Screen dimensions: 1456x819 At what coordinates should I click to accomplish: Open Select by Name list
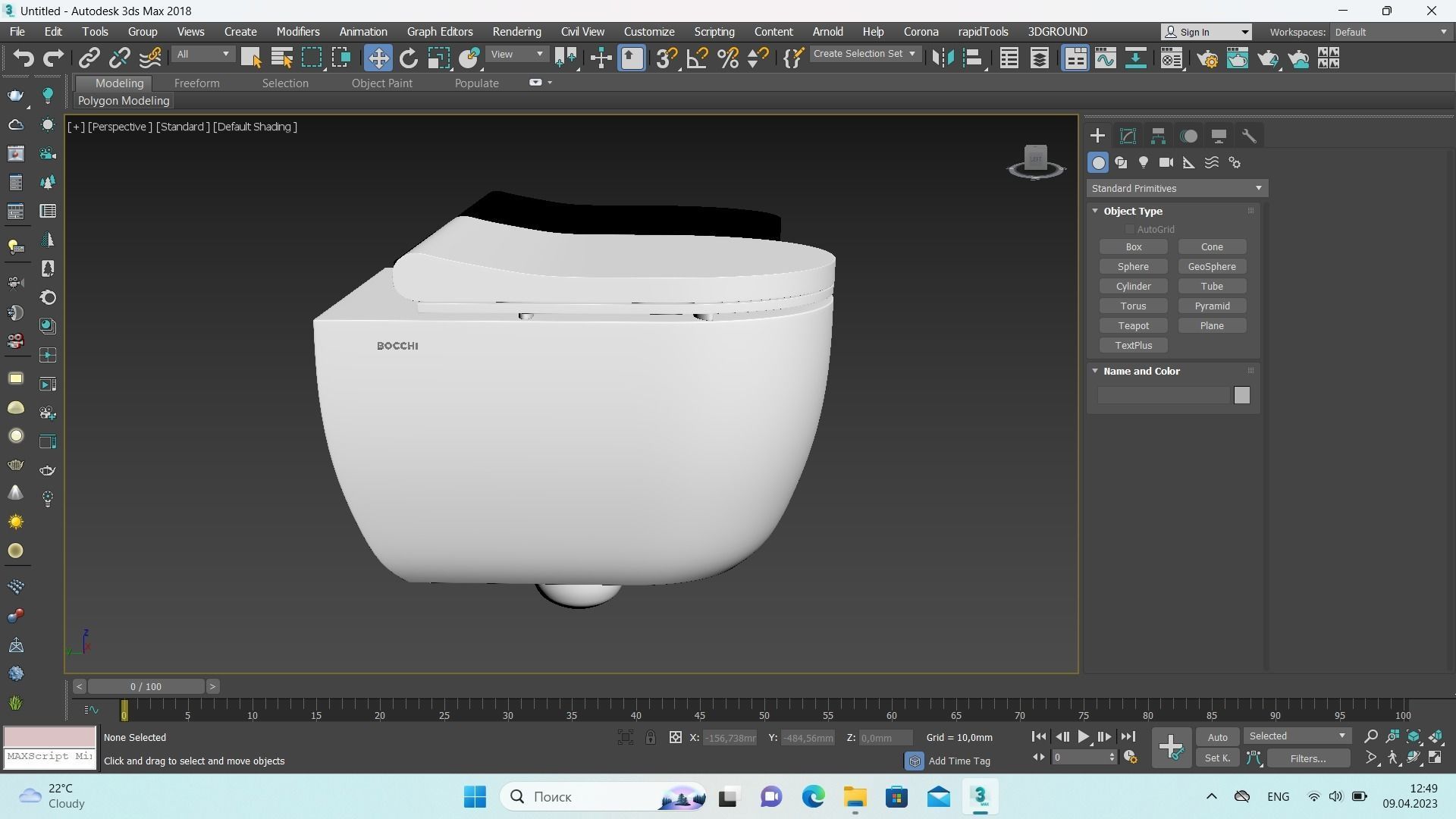click(x=281, y=58)
